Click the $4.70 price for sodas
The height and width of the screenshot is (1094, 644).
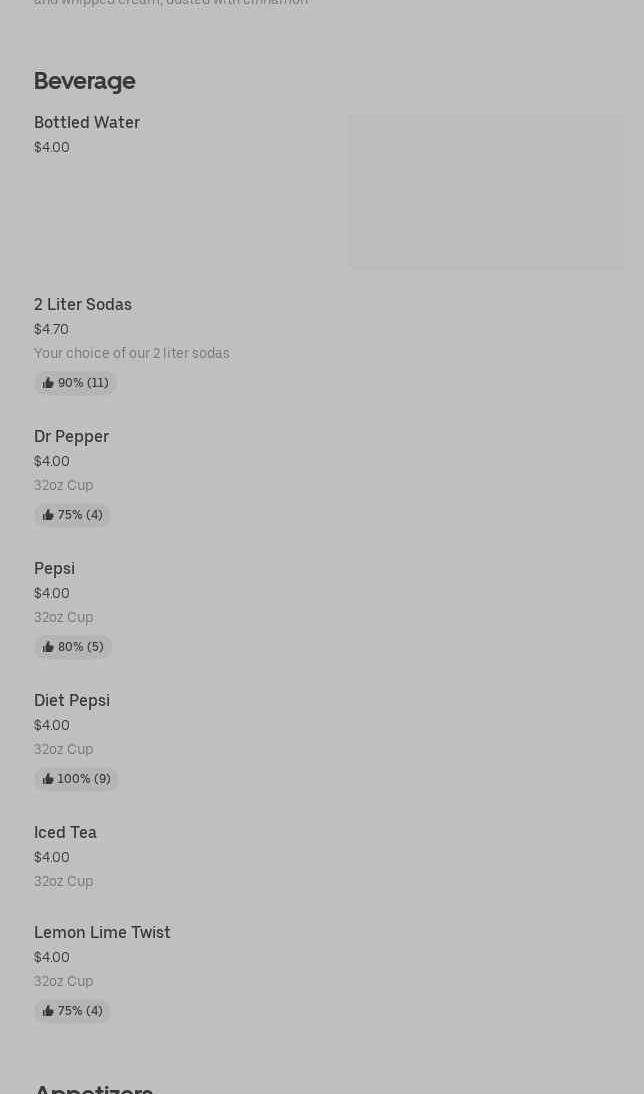[x=52, y=329]
